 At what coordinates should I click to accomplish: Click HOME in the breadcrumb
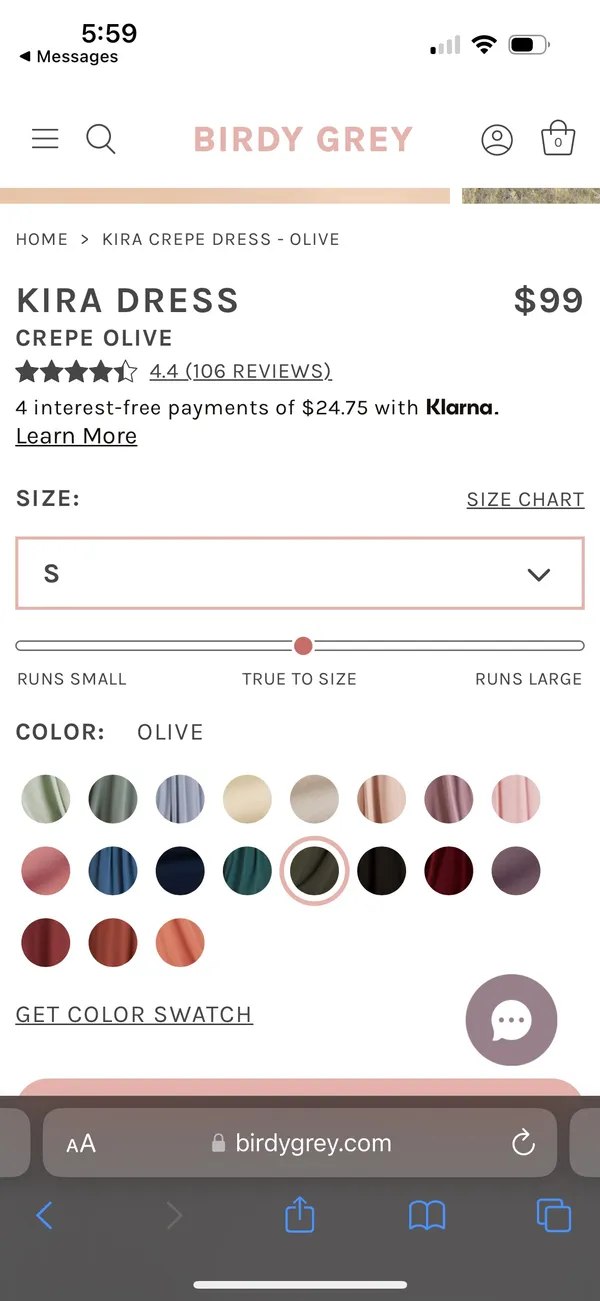pyautogui.click(x=42, y=239)
